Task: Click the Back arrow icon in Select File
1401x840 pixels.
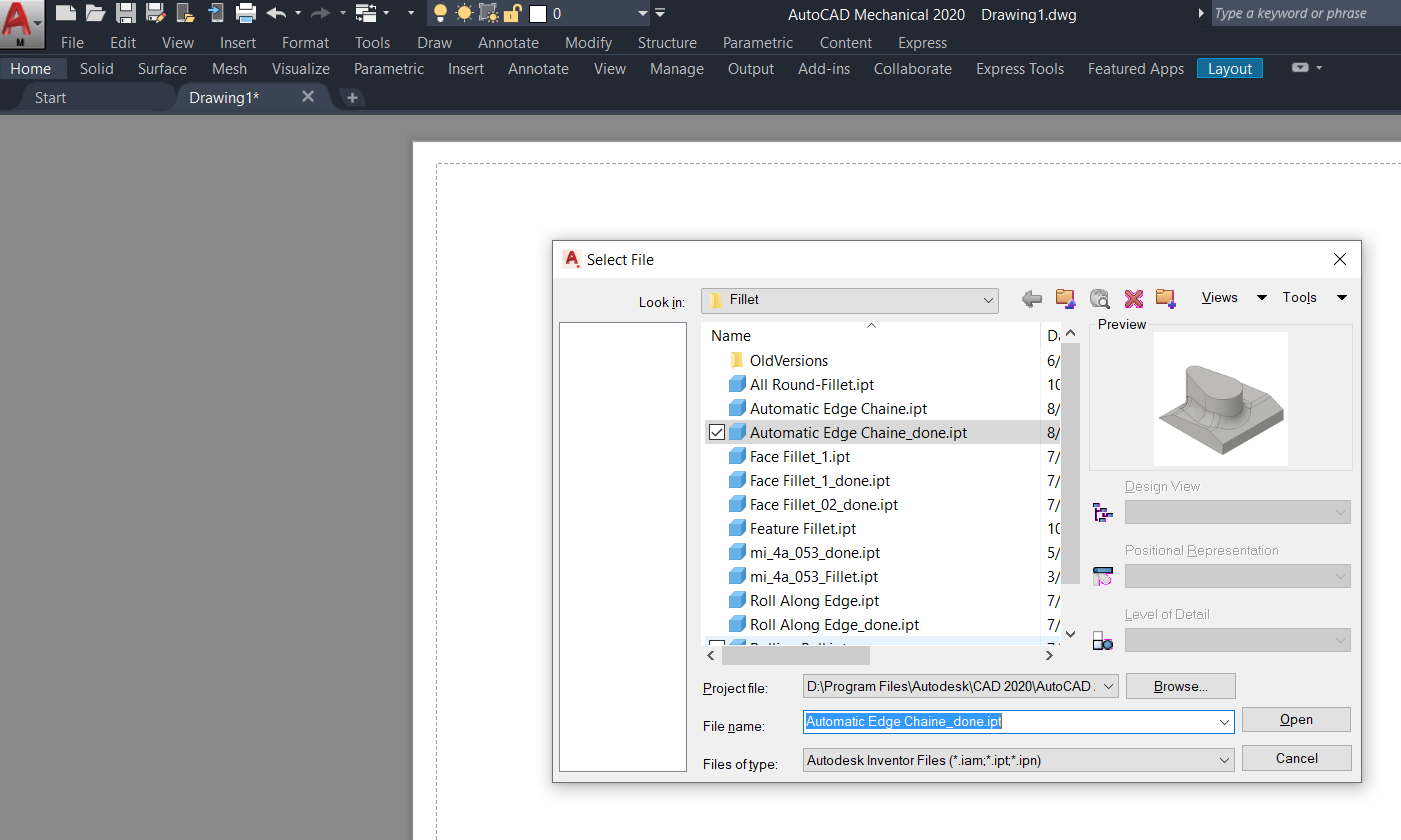Action: [1032, 299]
